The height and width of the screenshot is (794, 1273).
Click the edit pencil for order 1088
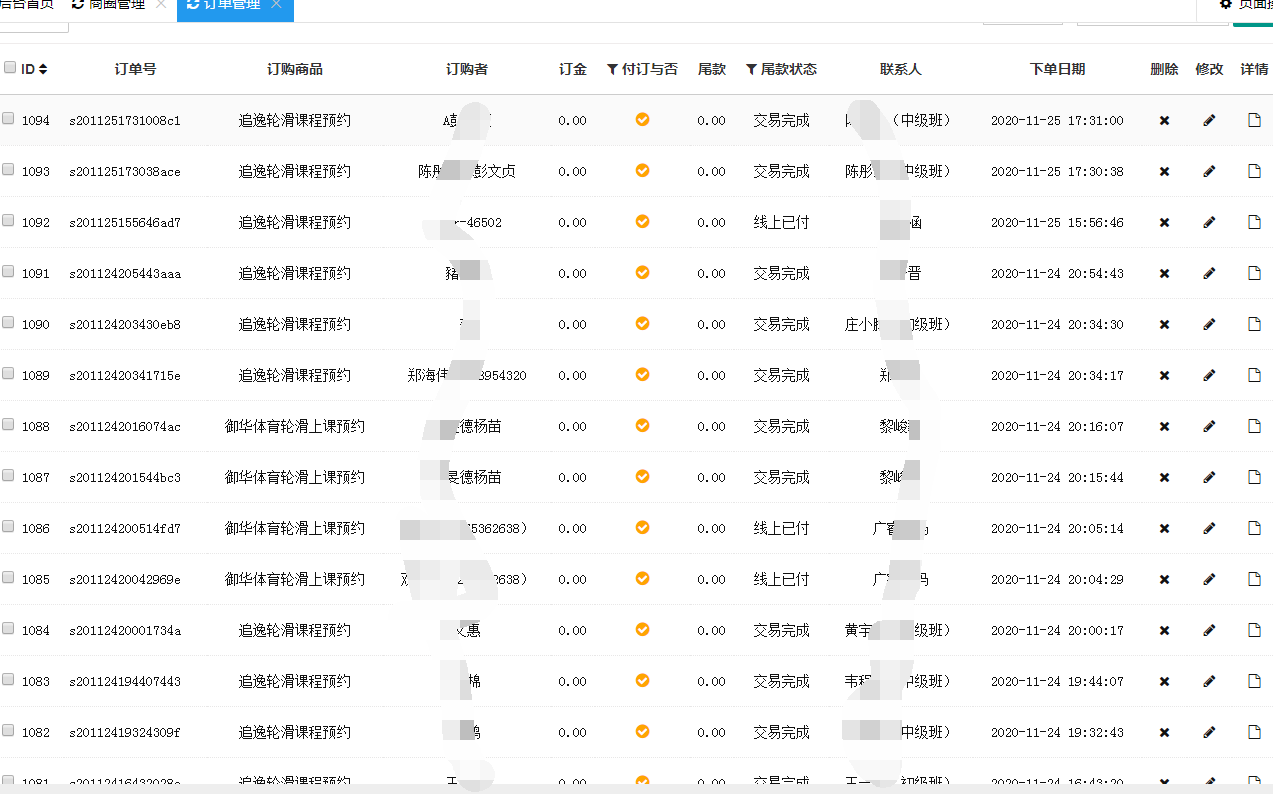click(x=1209, y=426)
